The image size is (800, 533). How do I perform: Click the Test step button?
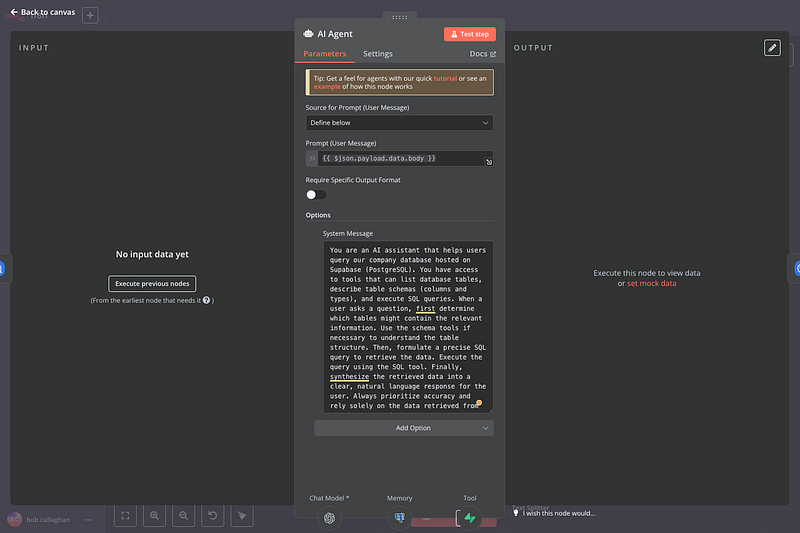click(x=469, y=34)
